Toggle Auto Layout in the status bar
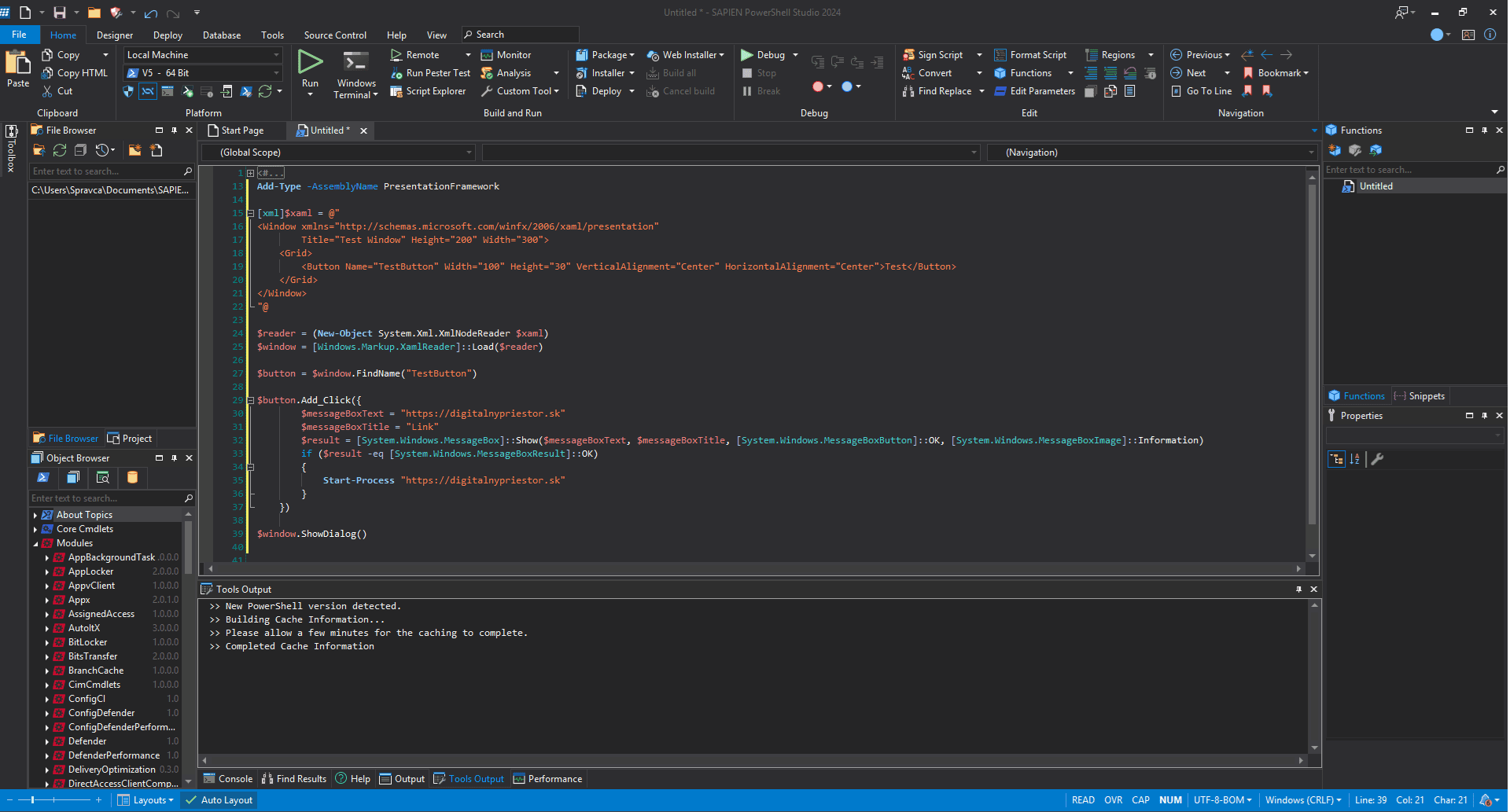1510x812 pixels. coord(219,800)
